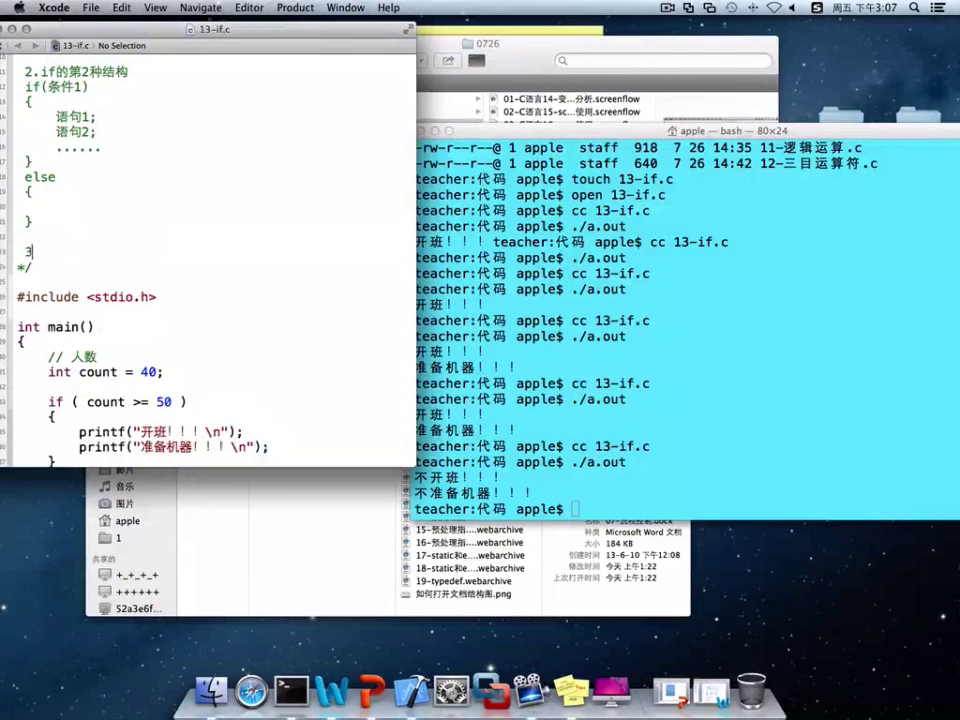Click the Xcode hammer icon in Dock
Image resolution: width=960 pixels, height=720 pixels.
pos(411,691)
